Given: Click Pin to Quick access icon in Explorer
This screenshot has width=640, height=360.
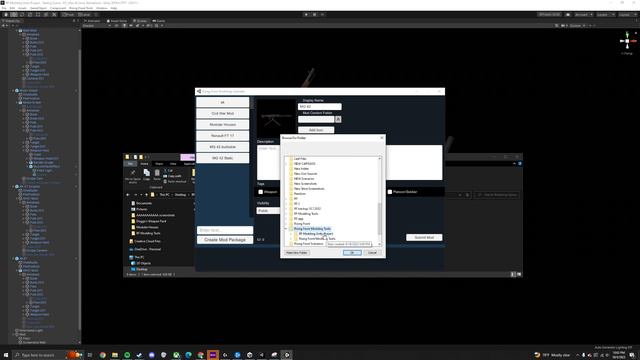Looking at the screenshot, I should 133,176.
